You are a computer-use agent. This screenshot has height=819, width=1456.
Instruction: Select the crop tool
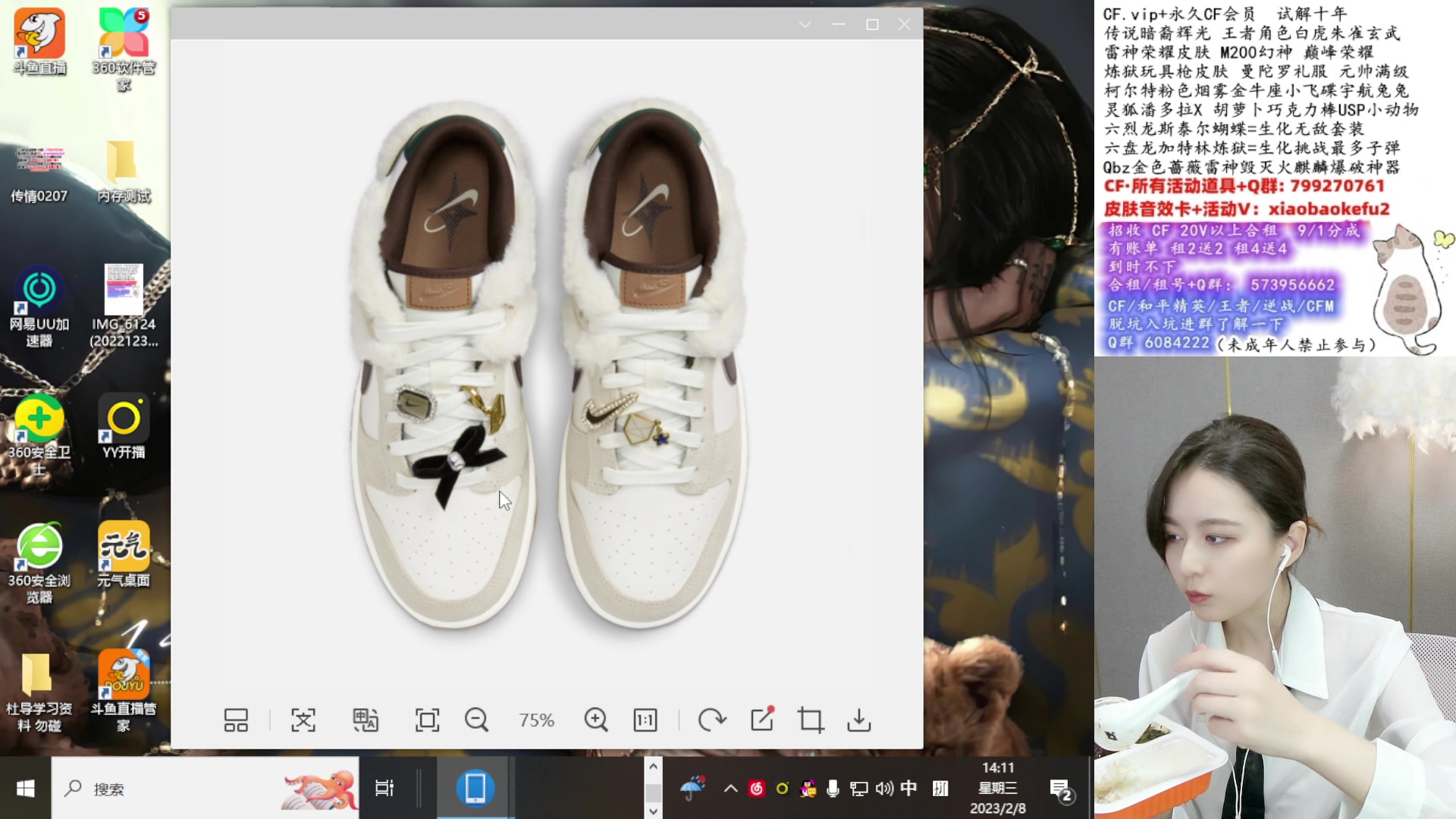pos(811,720)
